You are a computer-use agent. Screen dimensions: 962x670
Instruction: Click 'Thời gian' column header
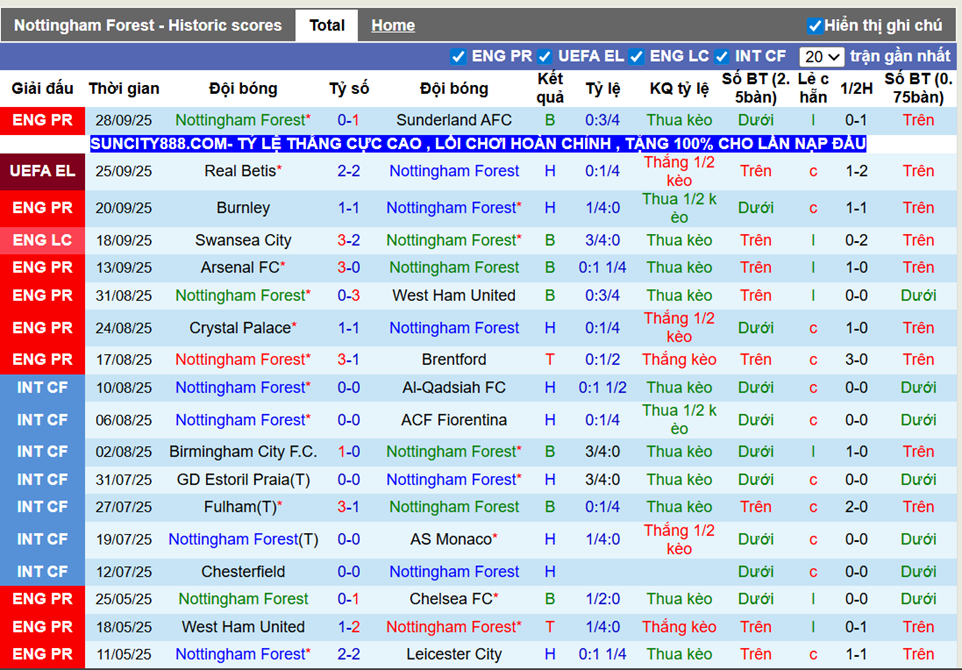click(124, 88)
